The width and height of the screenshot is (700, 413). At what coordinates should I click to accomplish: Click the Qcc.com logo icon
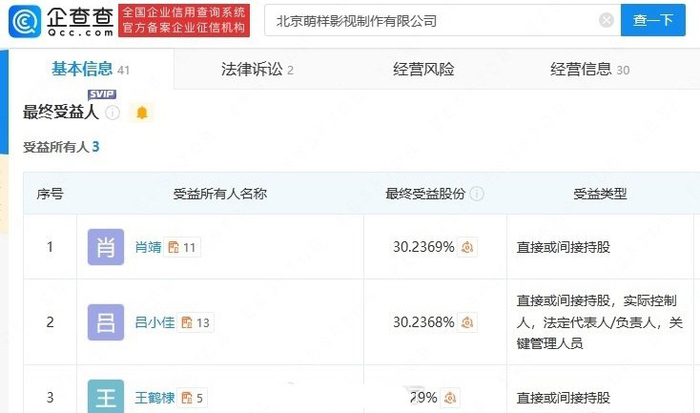point(25,21)
